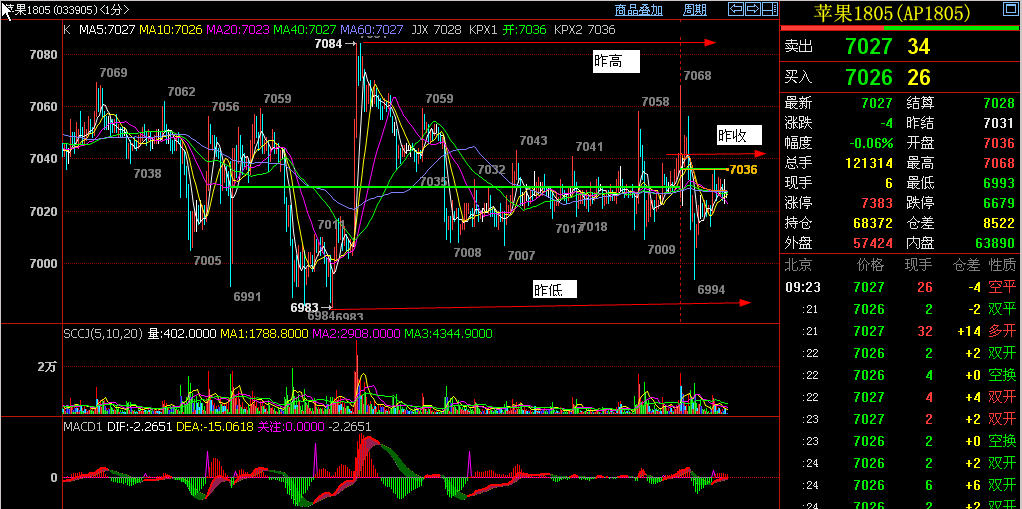Click the 昨低 annotation box
Viewport: 1022px width, 509px height.
pos(555,290)
